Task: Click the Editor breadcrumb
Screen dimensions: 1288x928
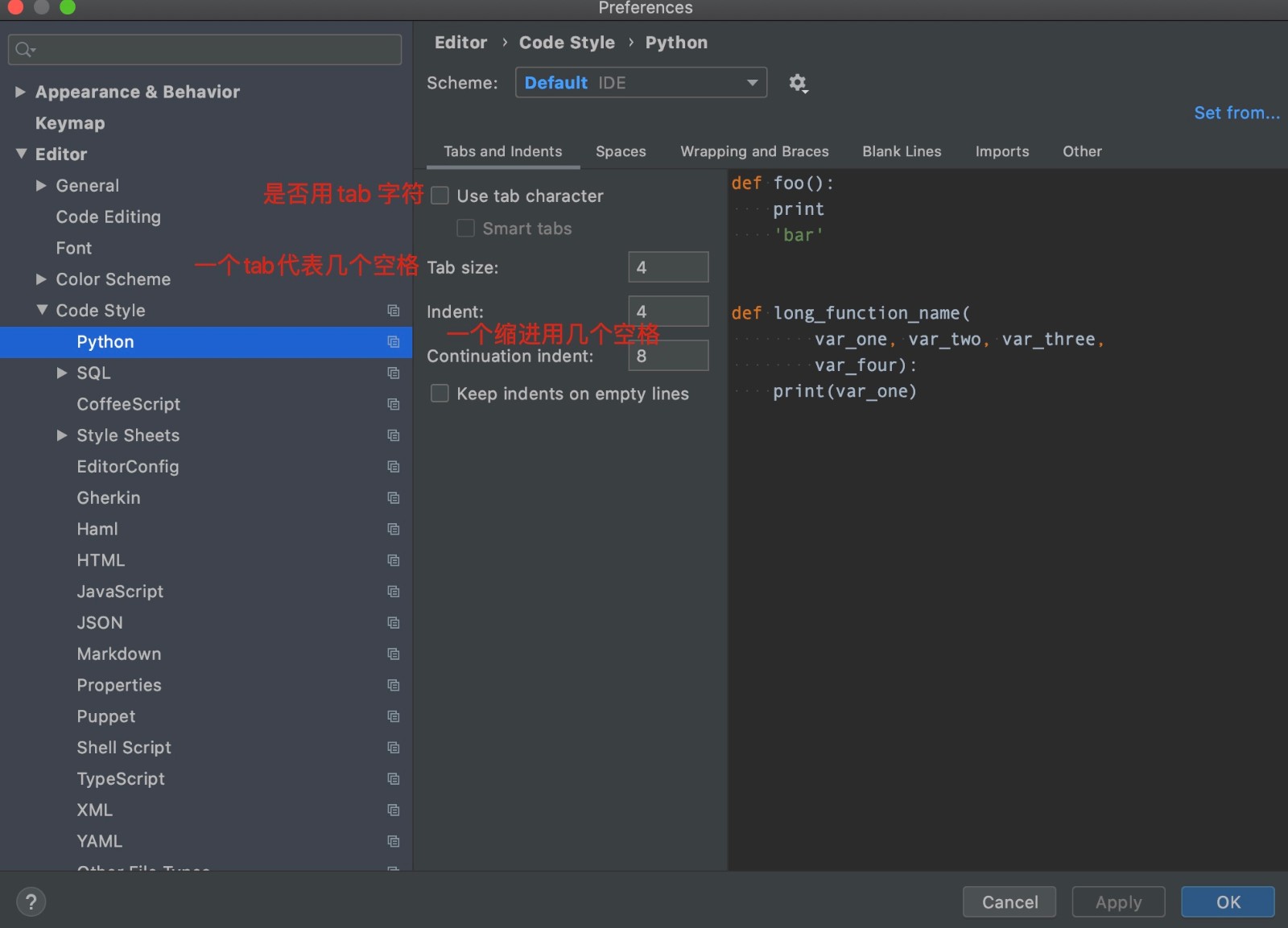Action: [460, 43]
